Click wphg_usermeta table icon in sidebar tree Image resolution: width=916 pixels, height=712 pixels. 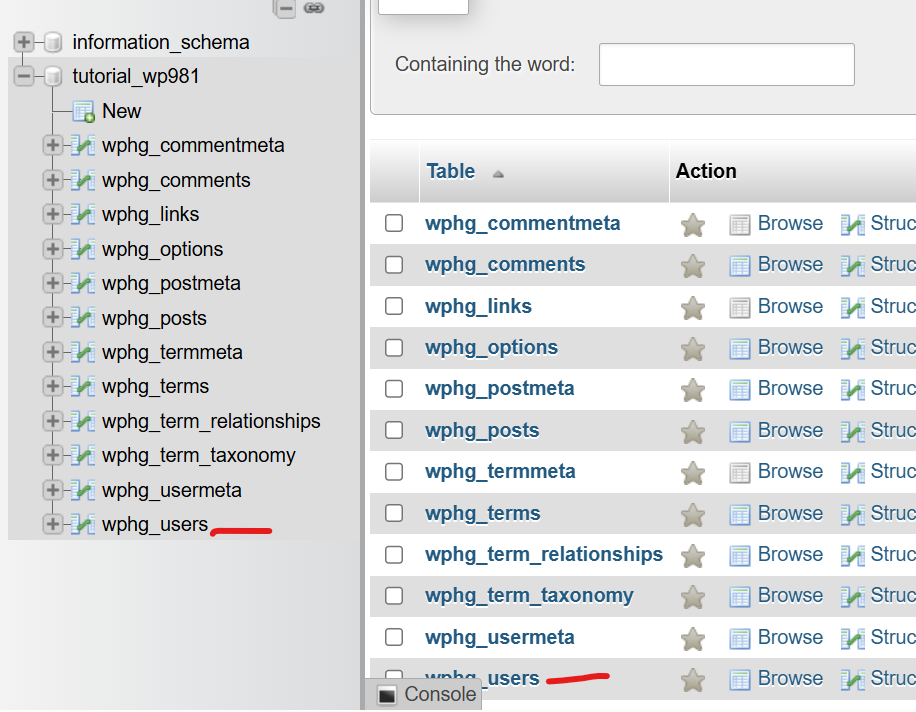[x=83, y=491]
